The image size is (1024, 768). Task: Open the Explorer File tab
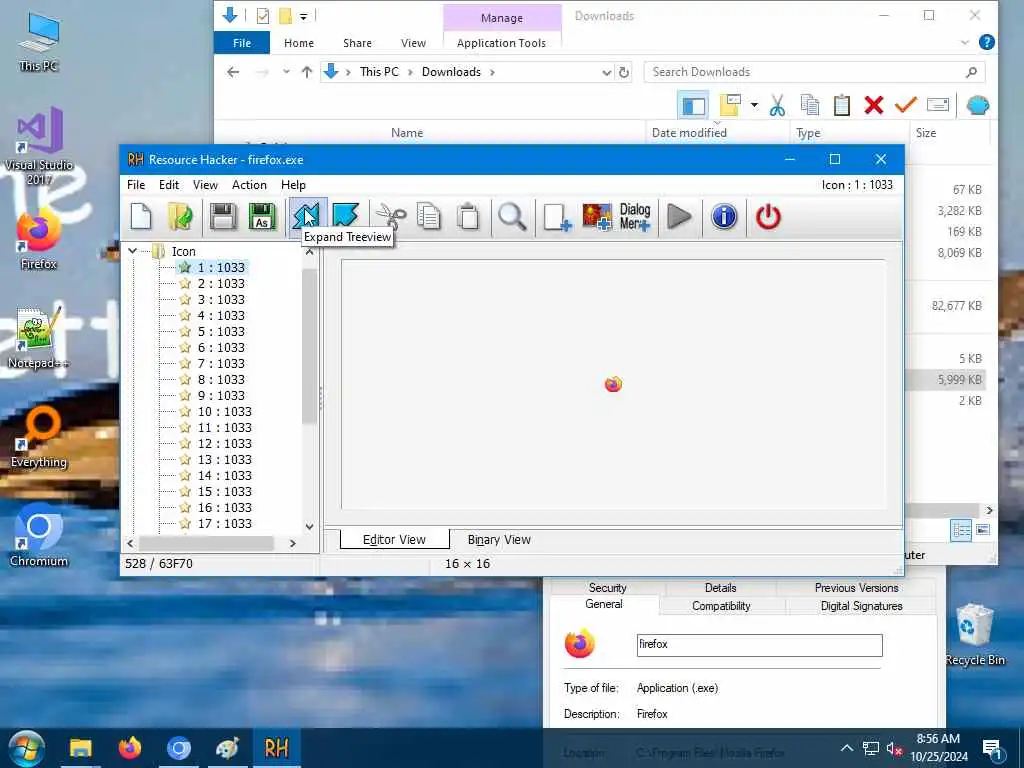tap(242, 43)
